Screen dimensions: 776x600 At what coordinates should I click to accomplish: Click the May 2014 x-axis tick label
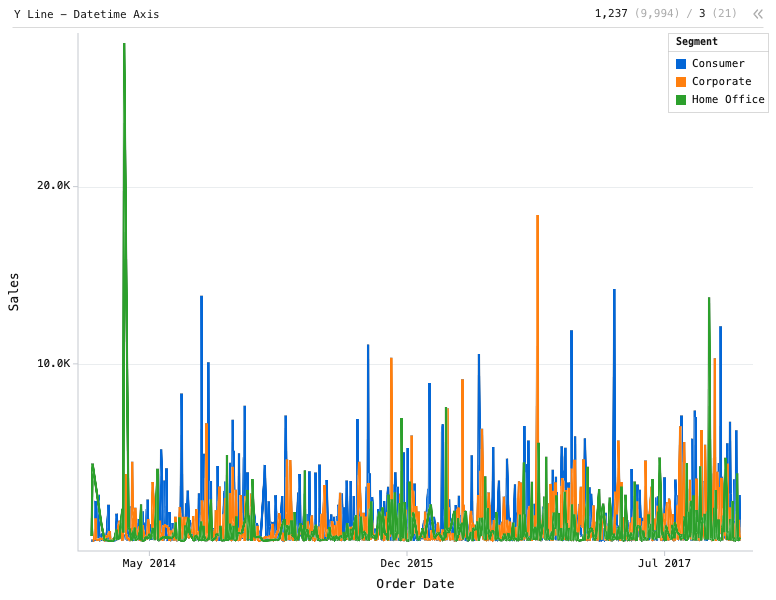click(149, 563)
